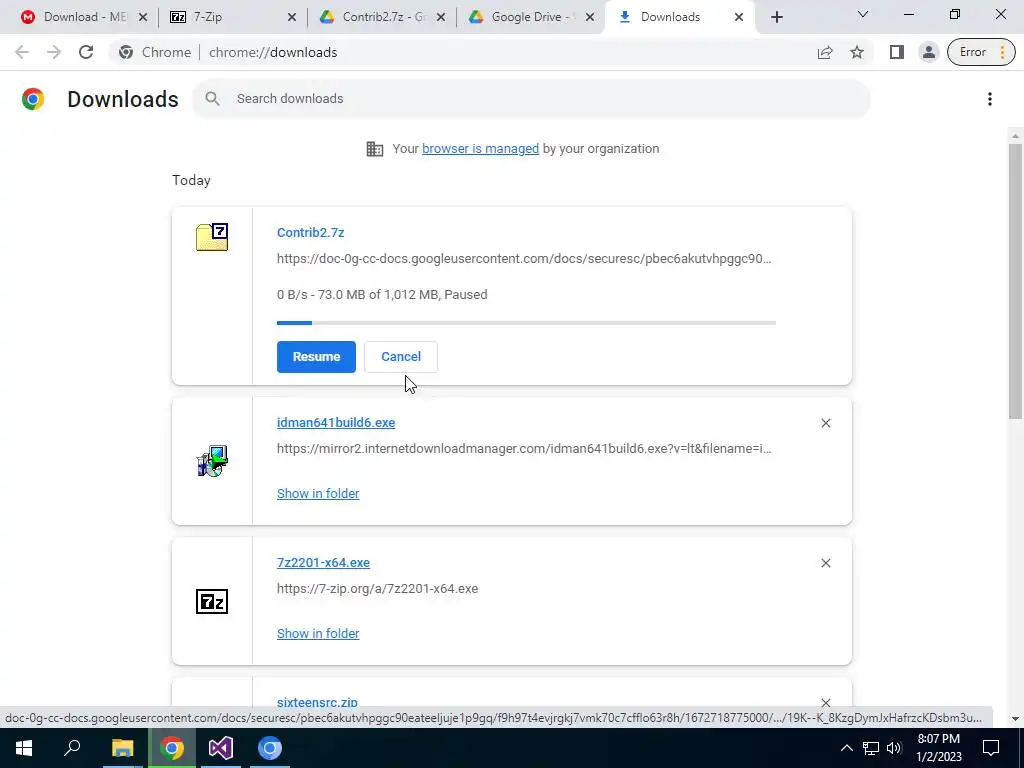Open sixteensrc.zip file link

[x=317, y=703]
